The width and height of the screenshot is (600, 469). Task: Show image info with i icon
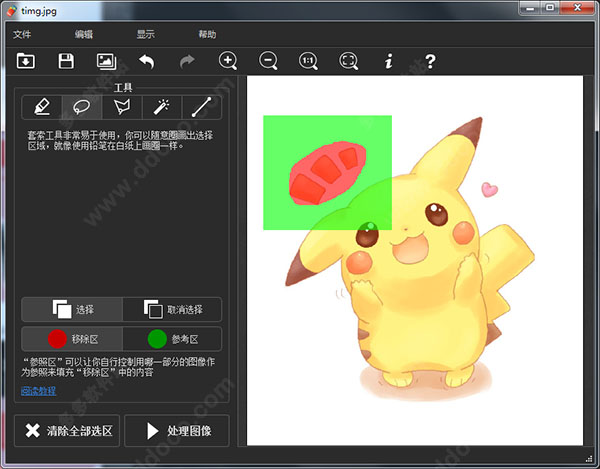[389, 61]
